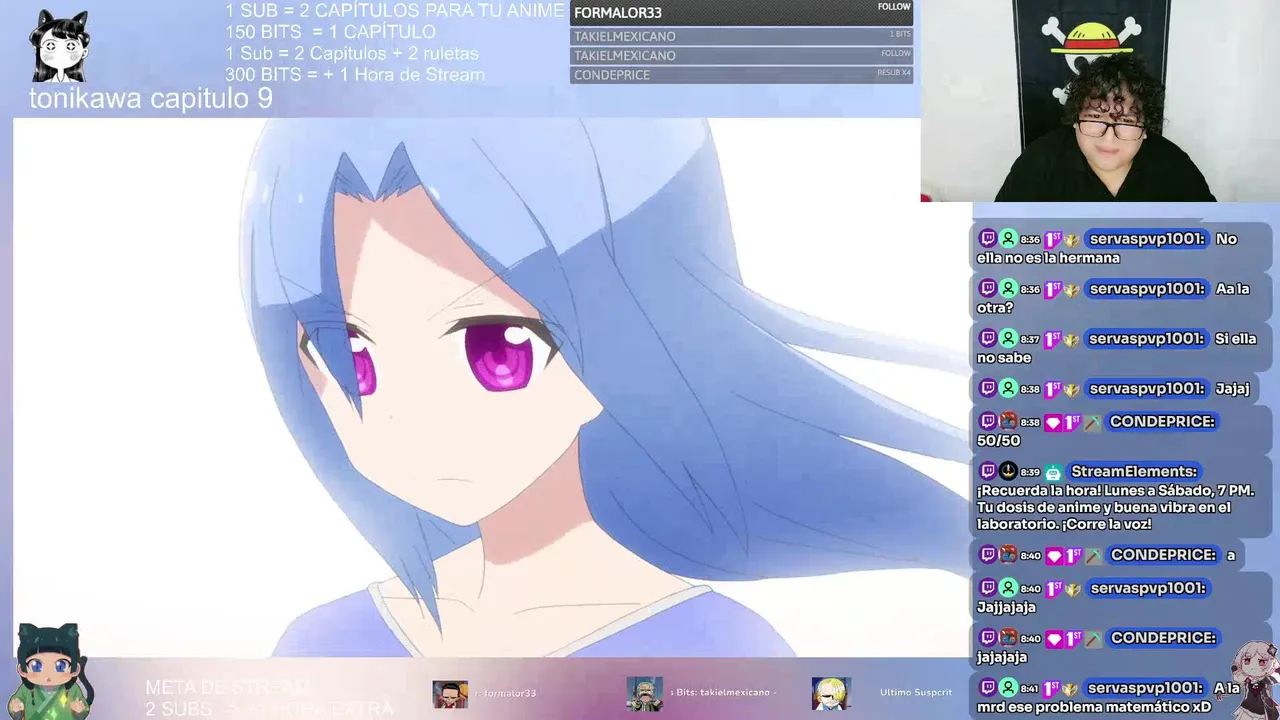Click the pickaxe badge on the CONDEPRICE "jajajaja" message
Image resolution: width=1280 pixels, height=720 pixels.
coord(1093,638)
